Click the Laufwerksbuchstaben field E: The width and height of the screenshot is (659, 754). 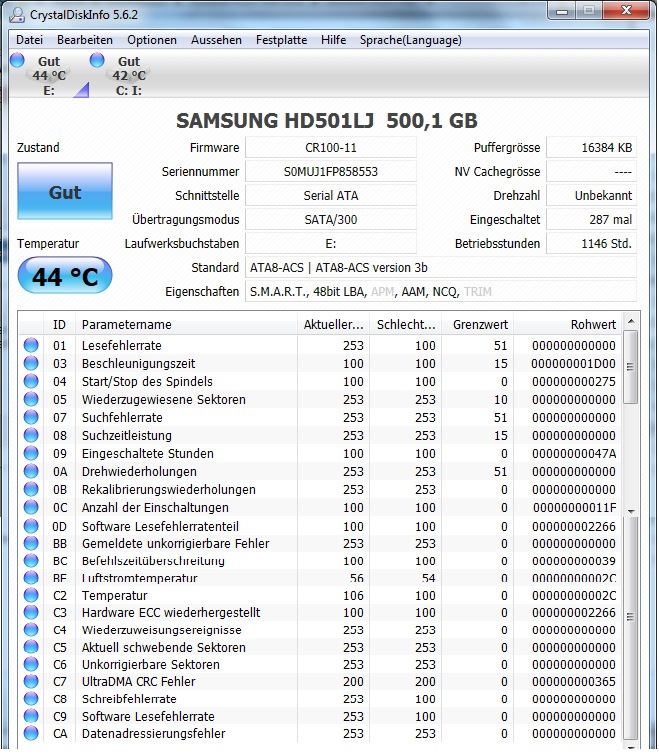pyautogui.click(x=331, y=244)
